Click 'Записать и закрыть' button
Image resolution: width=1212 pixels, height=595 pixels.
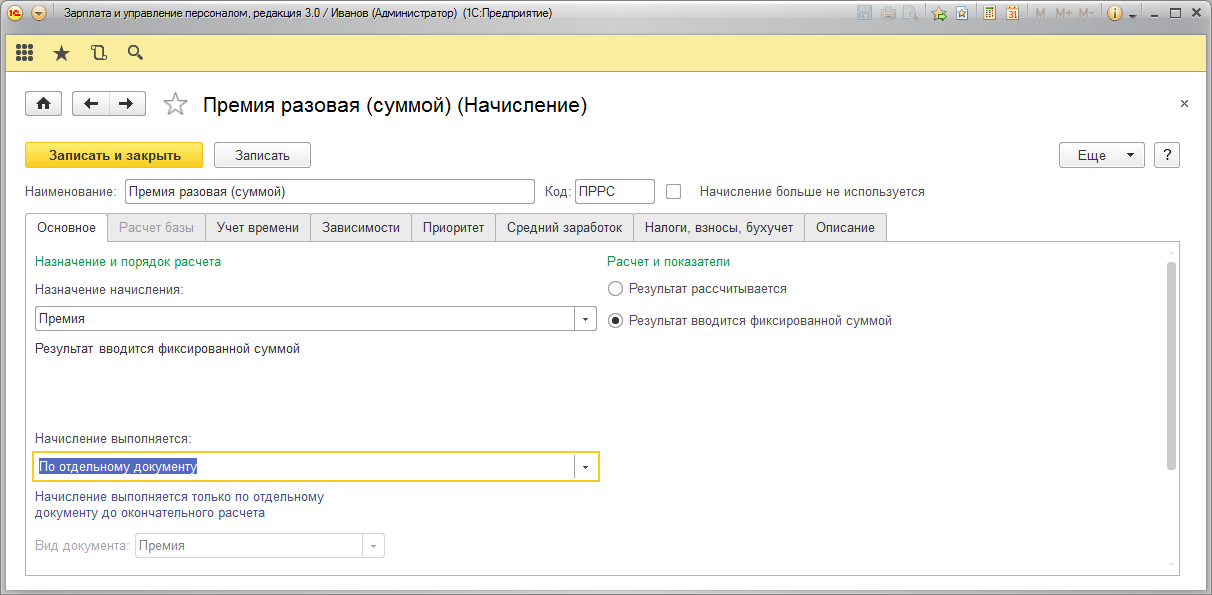(114, 155)
